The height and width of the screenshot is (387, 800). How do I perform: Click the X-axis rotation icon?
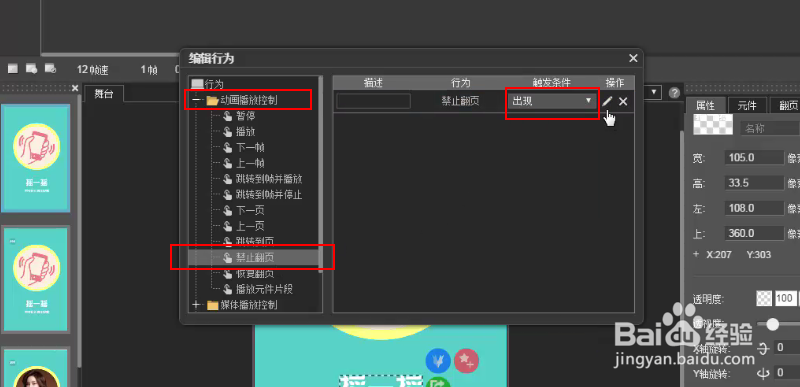point(763,348)
